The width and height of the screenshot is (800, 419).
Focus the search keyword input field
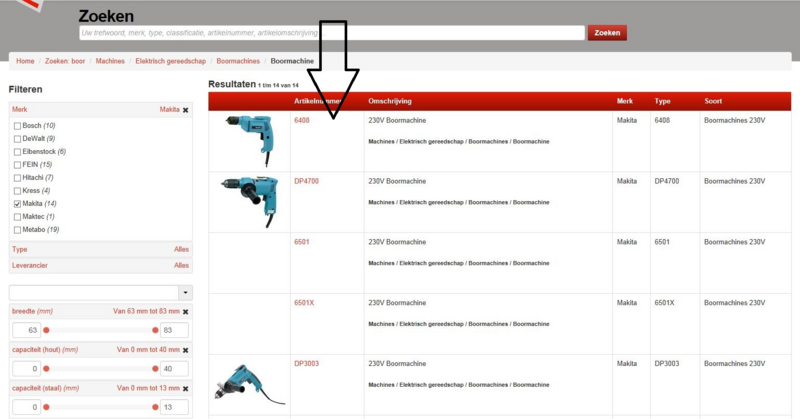click(332, 33)
